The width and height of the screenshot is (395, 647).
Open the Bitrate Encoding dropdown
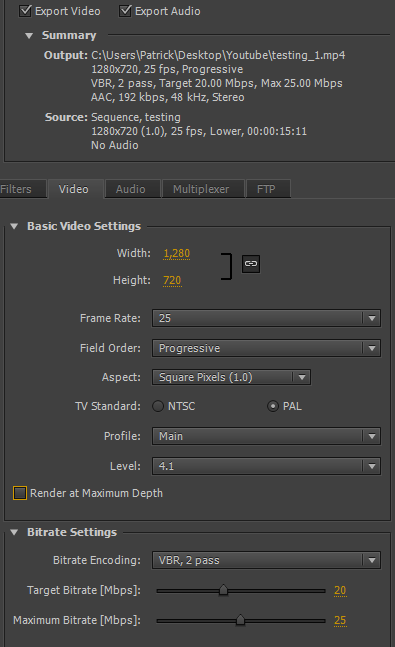(x=266, y=560)
